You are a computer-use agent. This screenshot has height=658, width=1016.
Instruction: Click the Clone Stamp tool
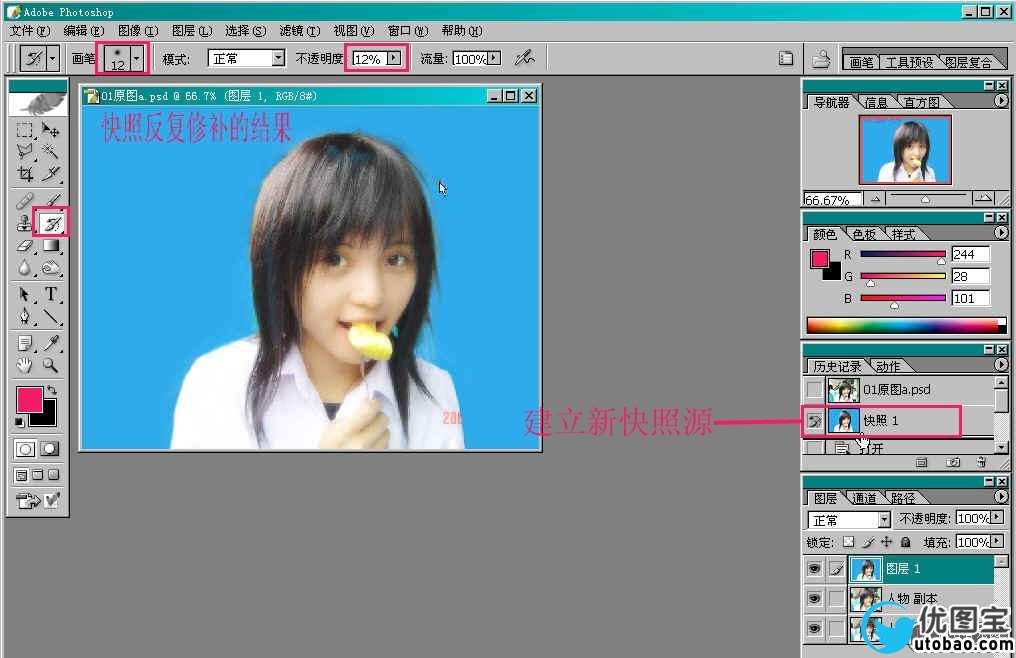tap(25, 223)
